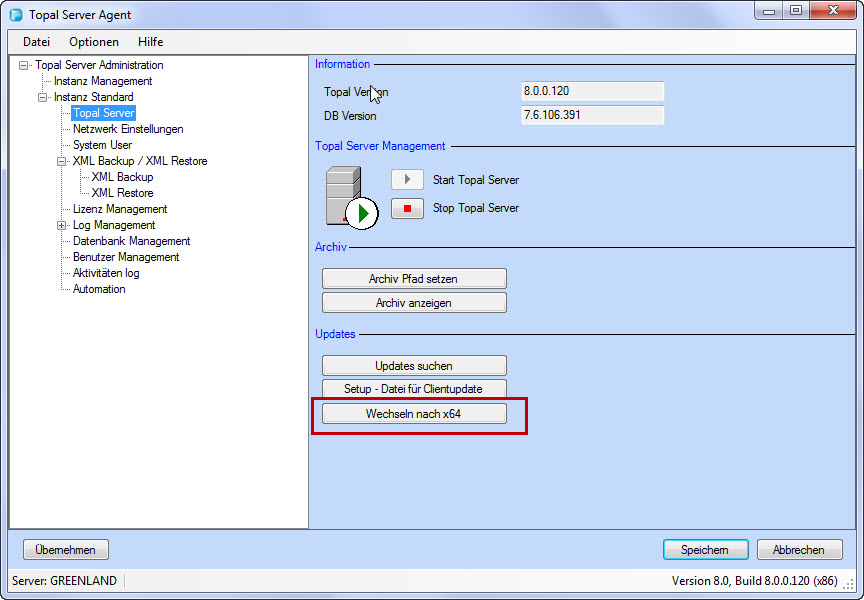Collapse the Topal Server Administration tree node
This screenshot has height=600, width=864.
pos(23,65)
